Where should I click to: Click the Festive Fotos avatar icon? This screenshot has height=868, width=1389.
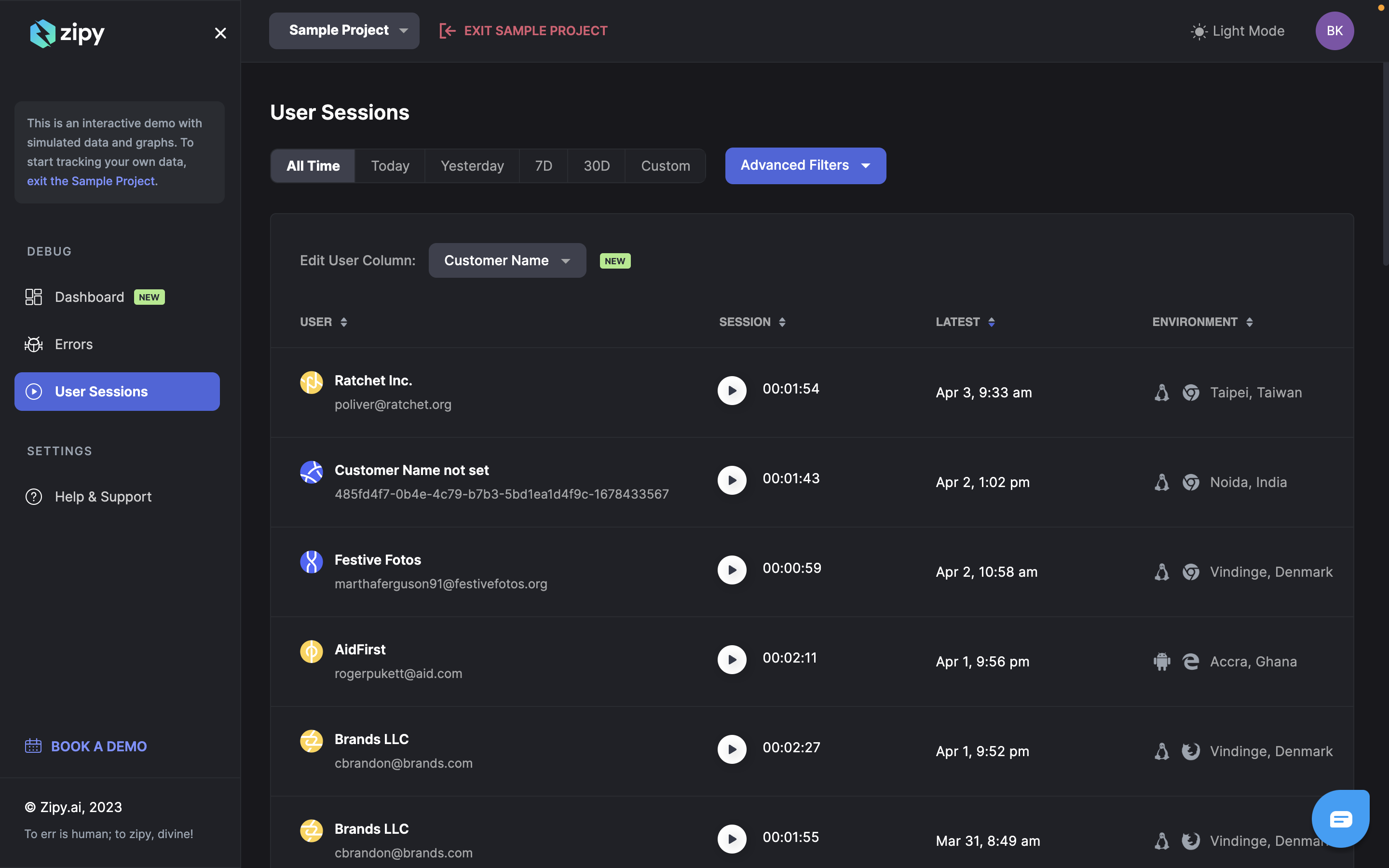311,562
